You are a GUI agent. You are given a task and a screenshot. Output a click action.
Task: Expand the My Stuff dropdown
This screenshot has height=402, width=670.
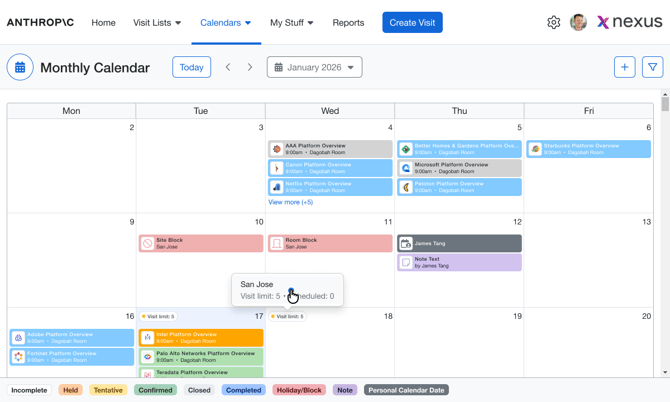coord(291,23)
